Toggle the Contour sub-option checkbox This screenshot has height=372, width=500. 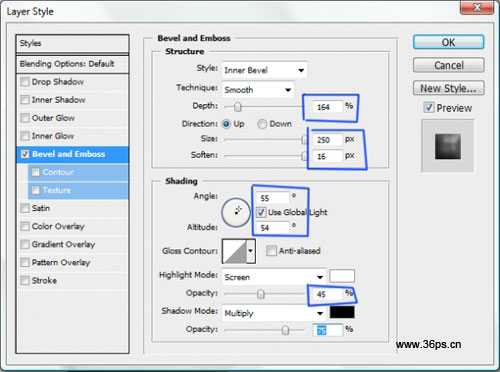click(35, 172)
